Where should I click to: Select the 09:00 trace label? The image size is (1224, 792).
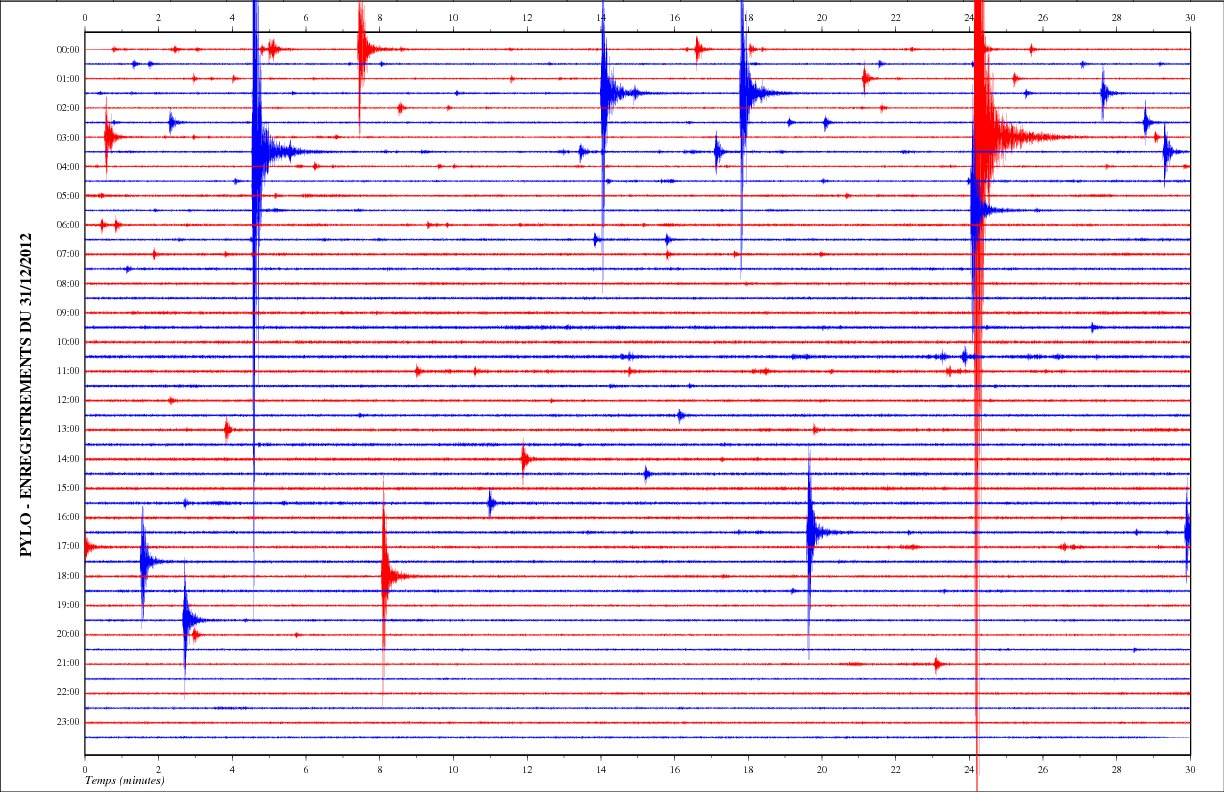(68, 312)
